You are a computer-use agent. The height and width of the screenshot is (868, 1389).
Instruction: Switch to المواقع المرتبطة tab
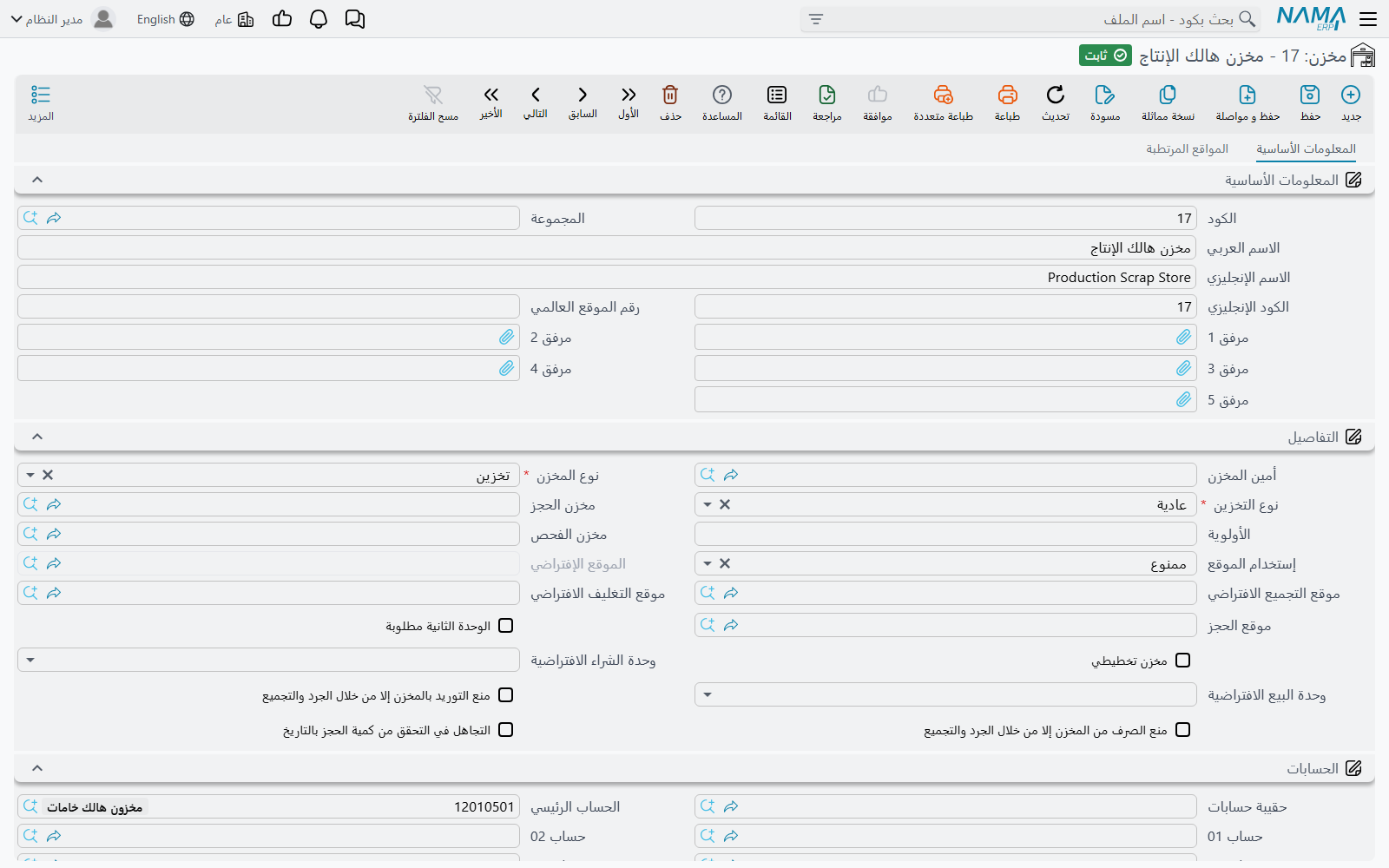pyautogui.click(x=1187, y=149)
